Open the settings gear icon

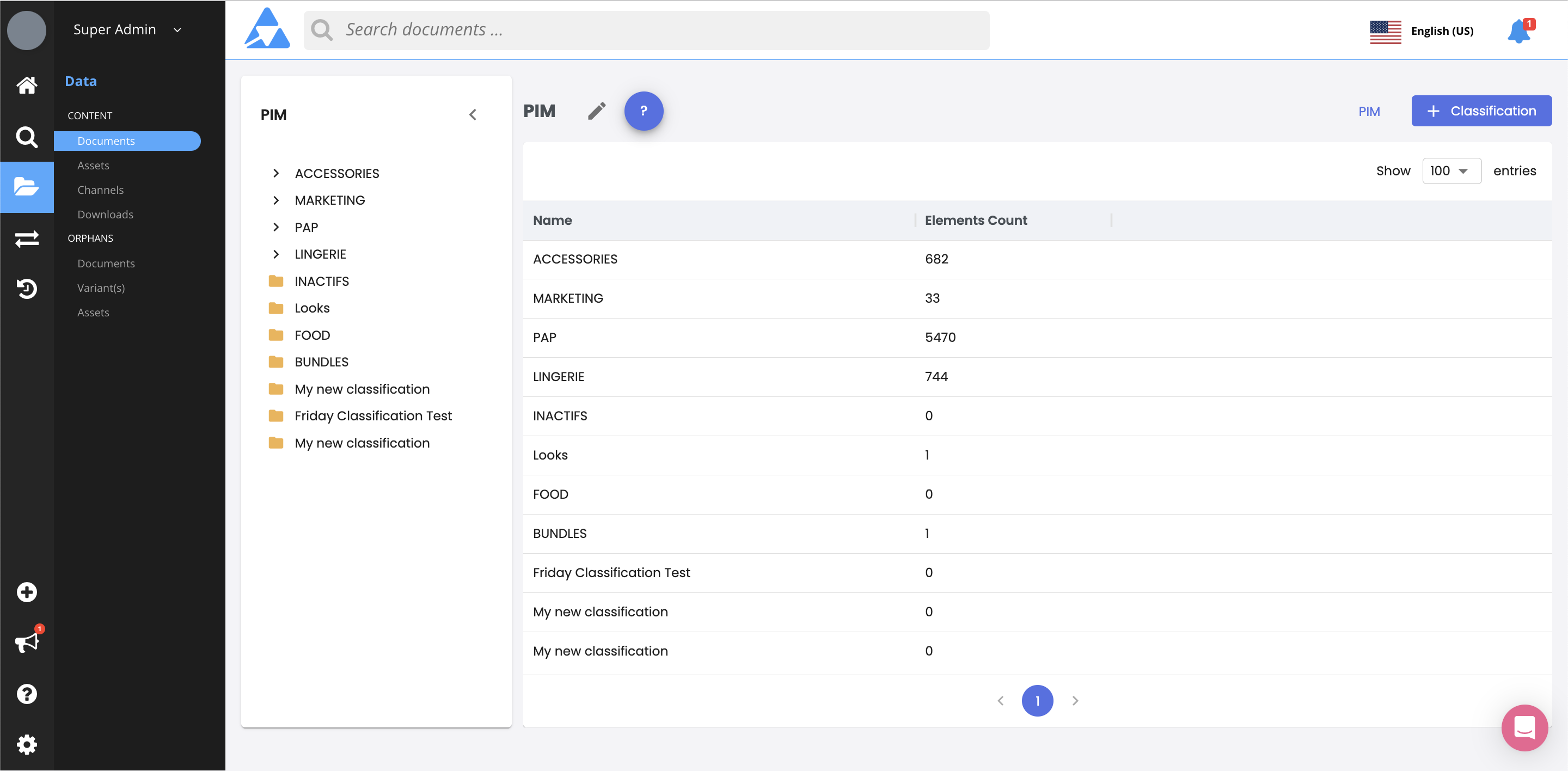tap(27, 744)
